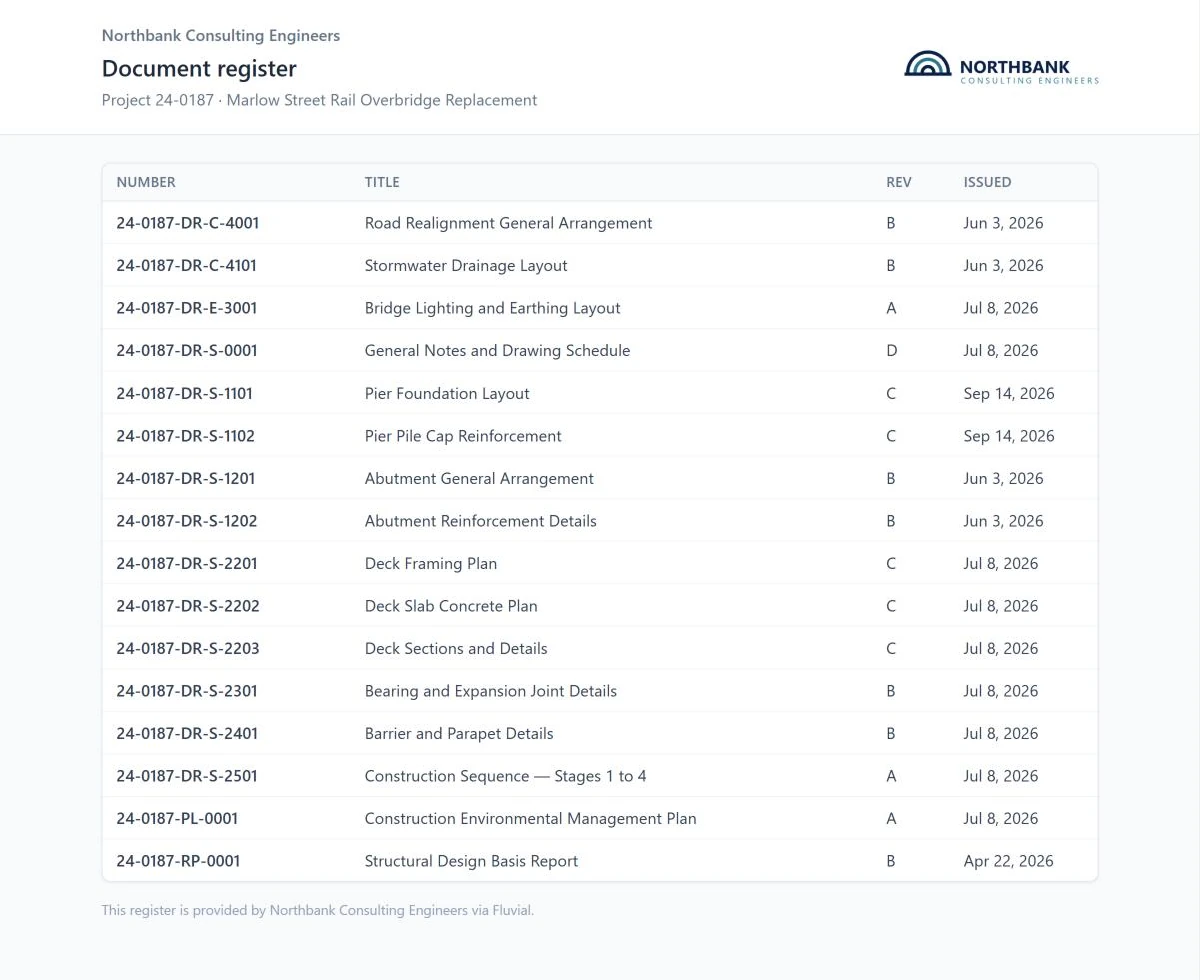Open document 24-0187-DR-S-1102
The width and height of the screenshot is (1200, 980).
[x=185, y=436]
